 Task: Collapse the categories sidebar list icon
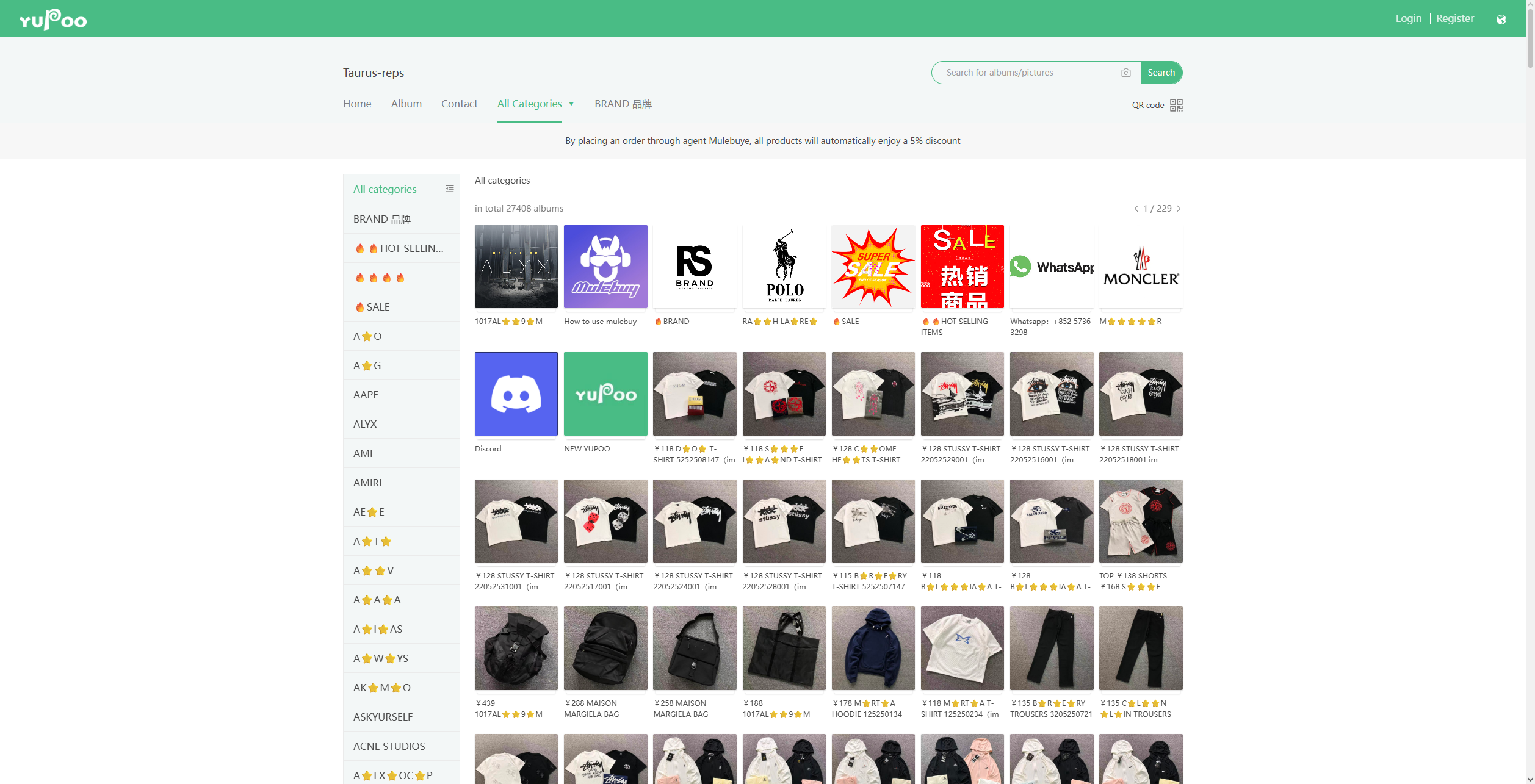(x=450, y=189)
